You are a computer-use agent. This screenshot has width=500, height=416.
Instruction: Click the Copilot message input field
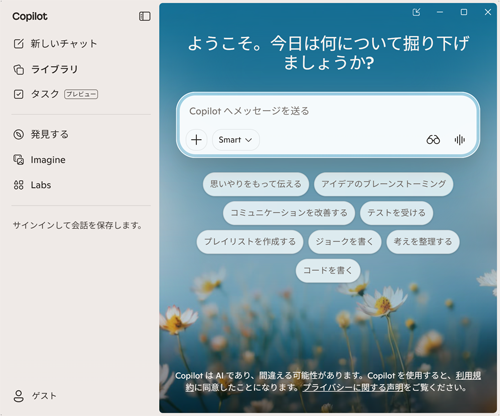tap(328, 111)
